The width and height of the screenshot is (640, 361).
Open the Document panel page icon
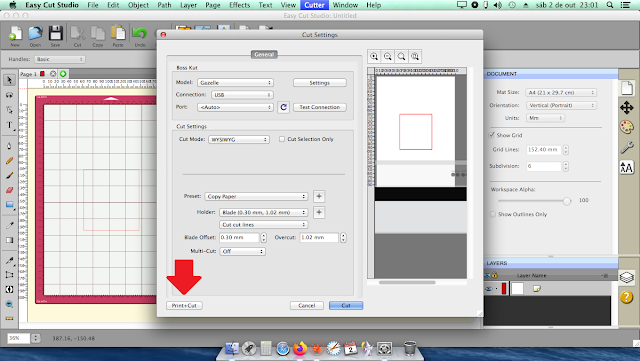pos(627,88)
